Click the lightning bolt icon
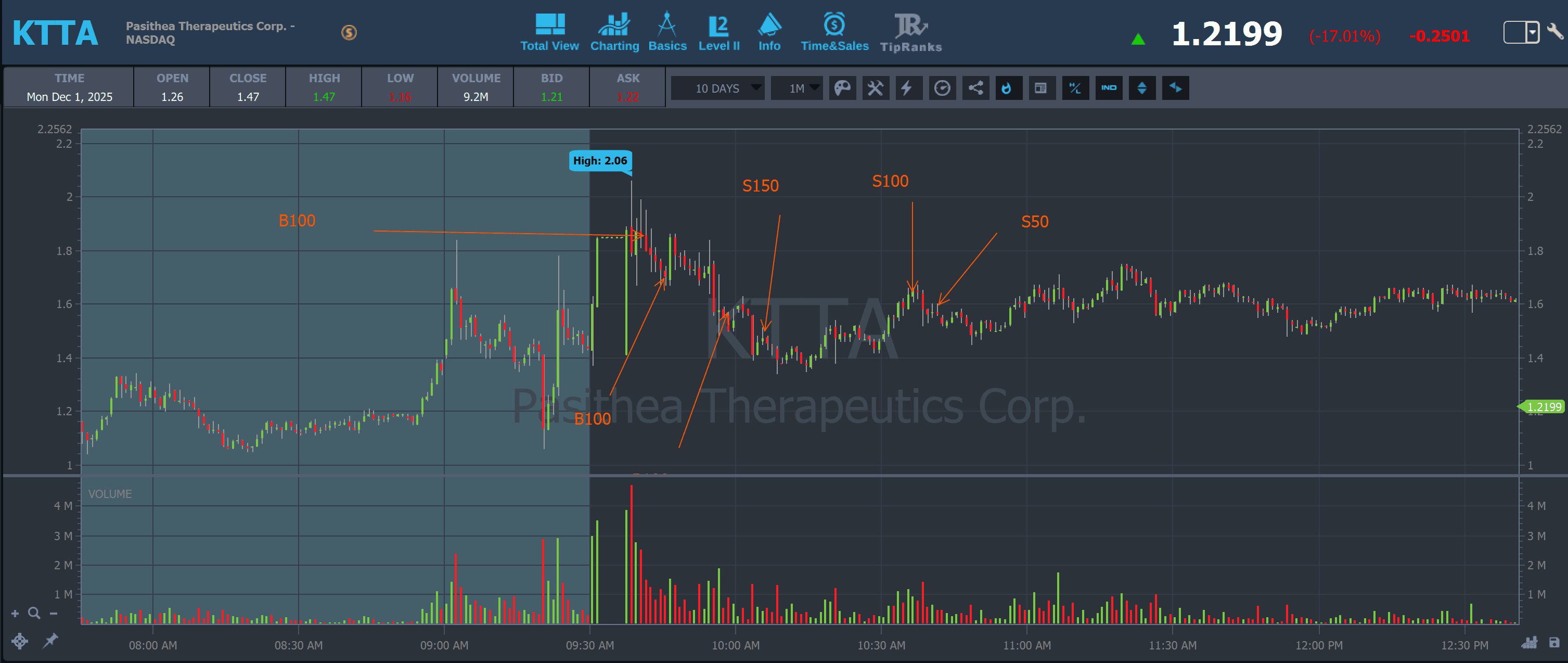1568x663 pixels. (908, 88)
